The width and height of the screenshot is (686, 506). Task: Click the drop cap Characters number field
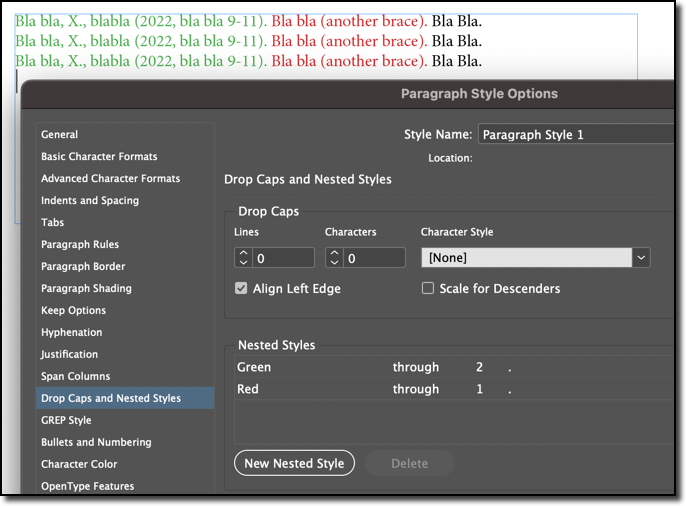pos(374,258)
